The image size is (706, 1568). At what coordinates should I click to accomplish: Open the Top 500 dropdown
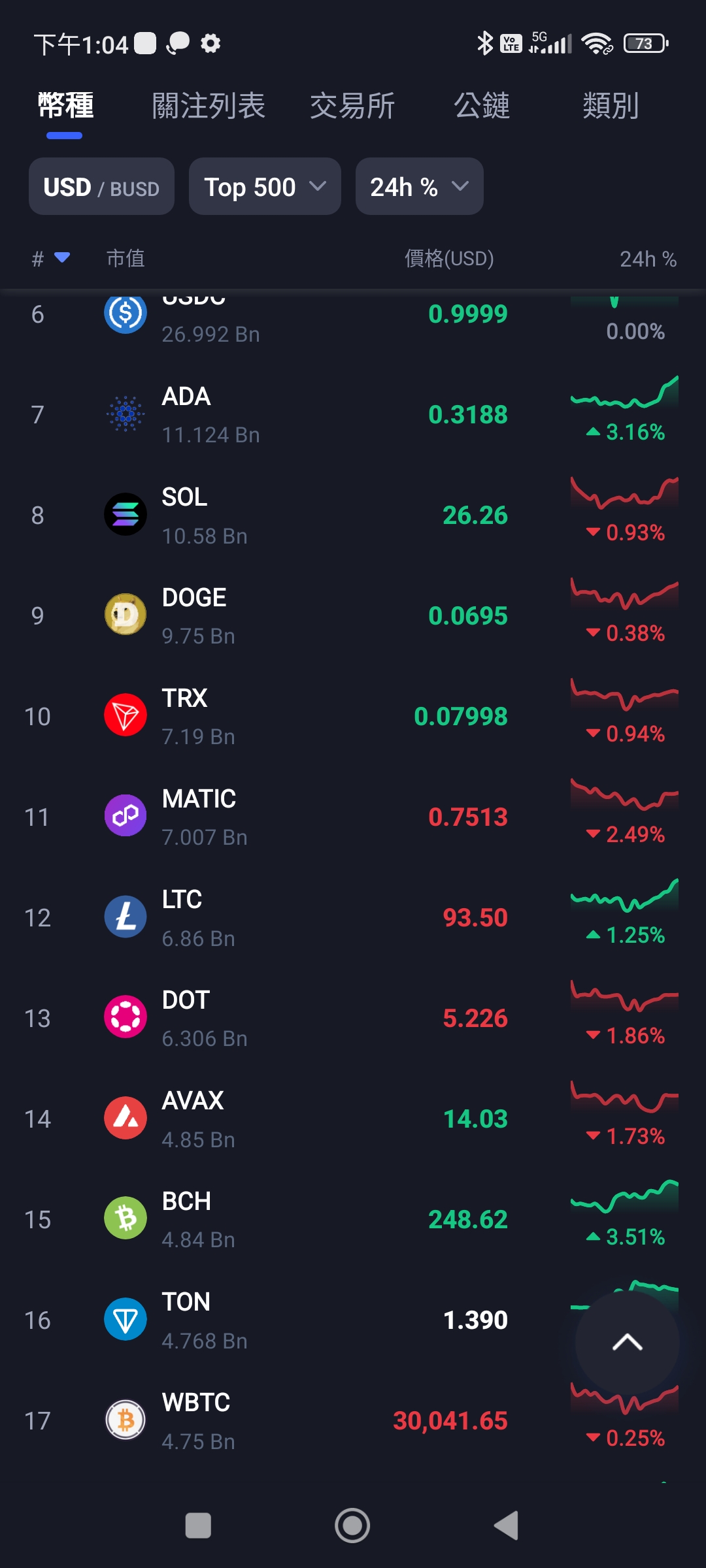[265, 186]
